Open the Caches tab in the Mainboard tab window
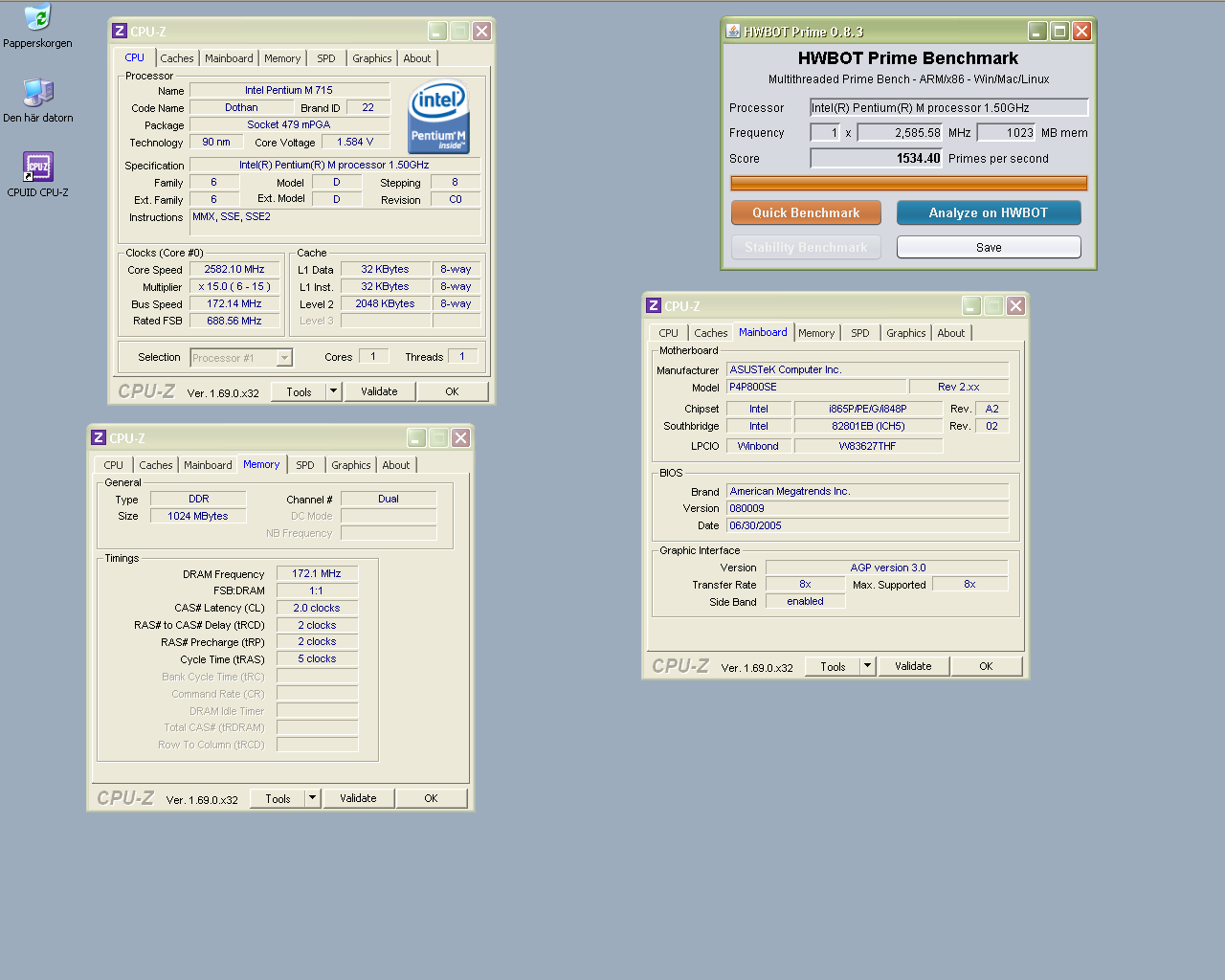This screenshot has height=980, width=1225. pyautogui.click(x=711, y=333)
